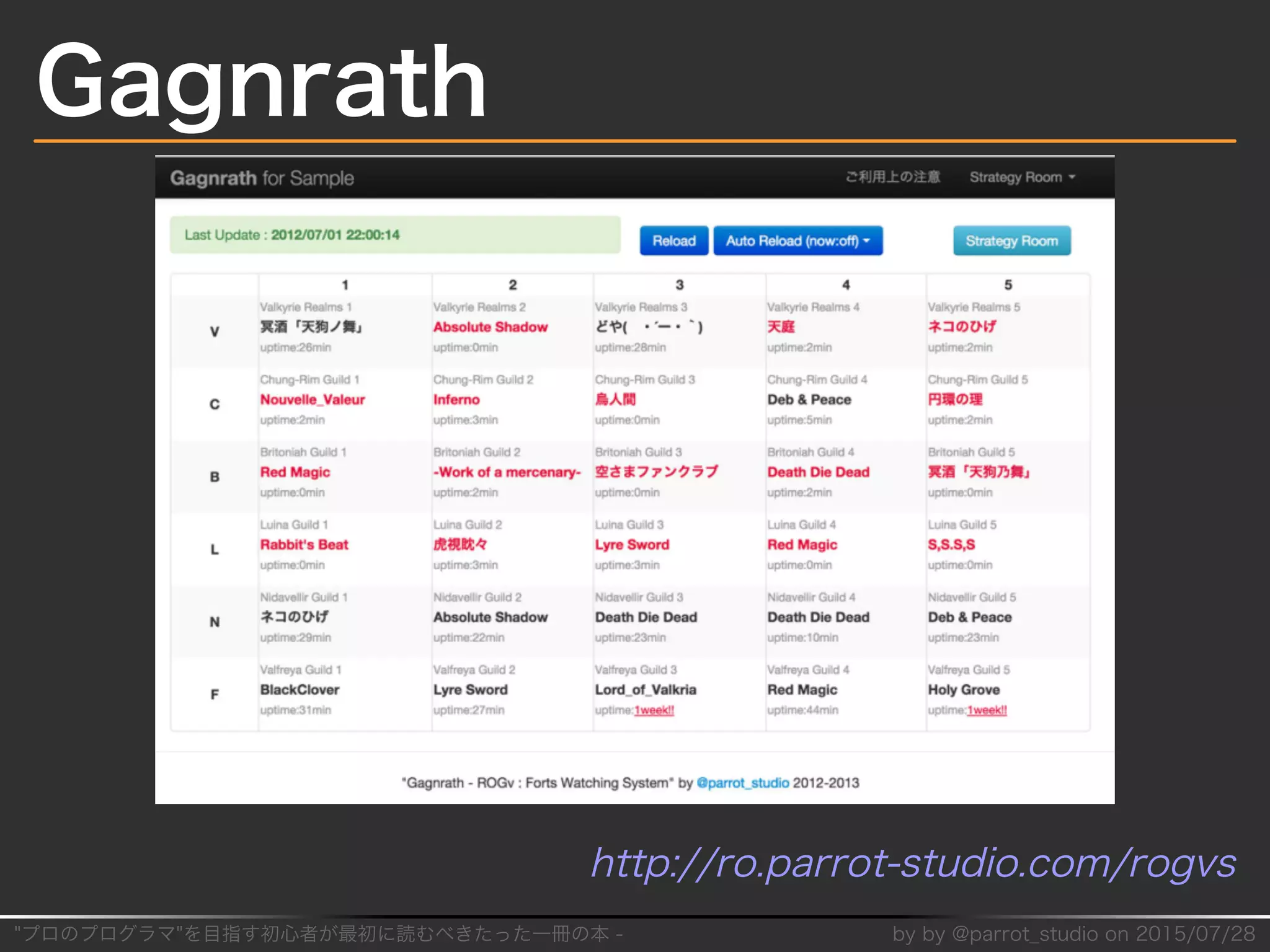Screen dimensions: 1270x952
Task: Click the column 3 table header
Action: [679, 284]
